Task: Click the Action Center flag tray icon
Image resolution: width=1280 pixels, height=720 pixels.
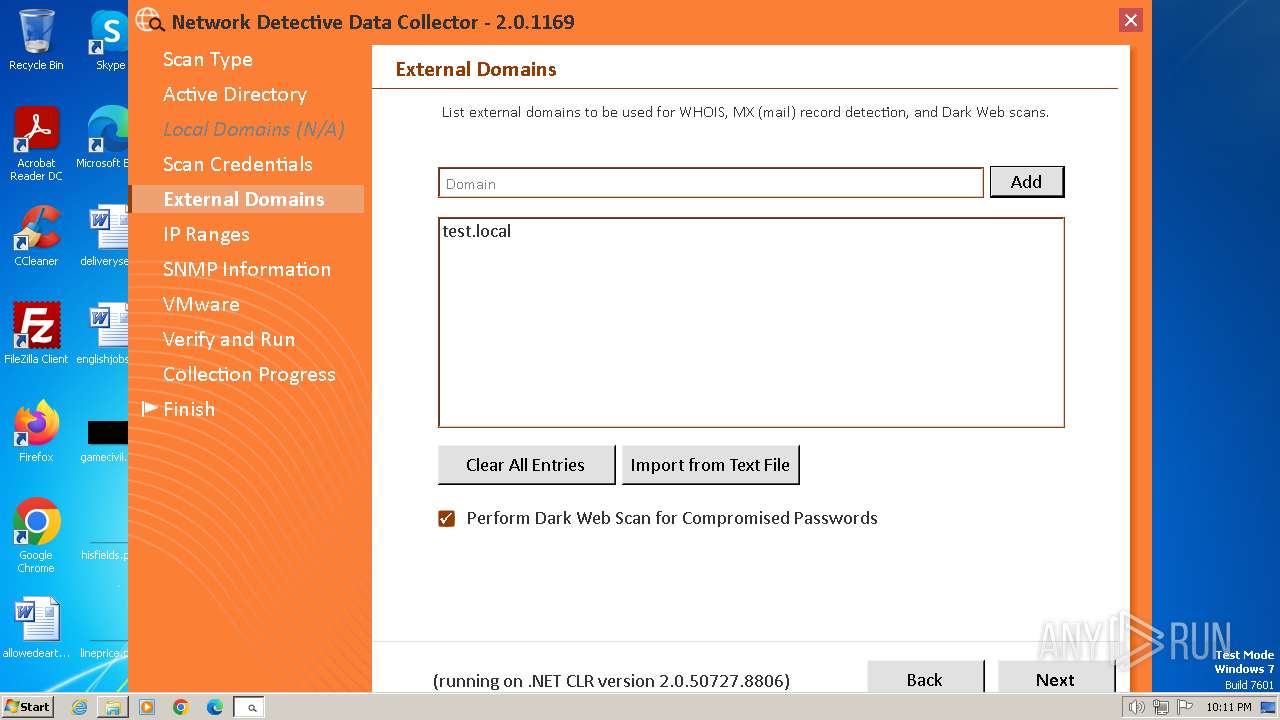Action: pyautogui.click(x=1183, y=707)
